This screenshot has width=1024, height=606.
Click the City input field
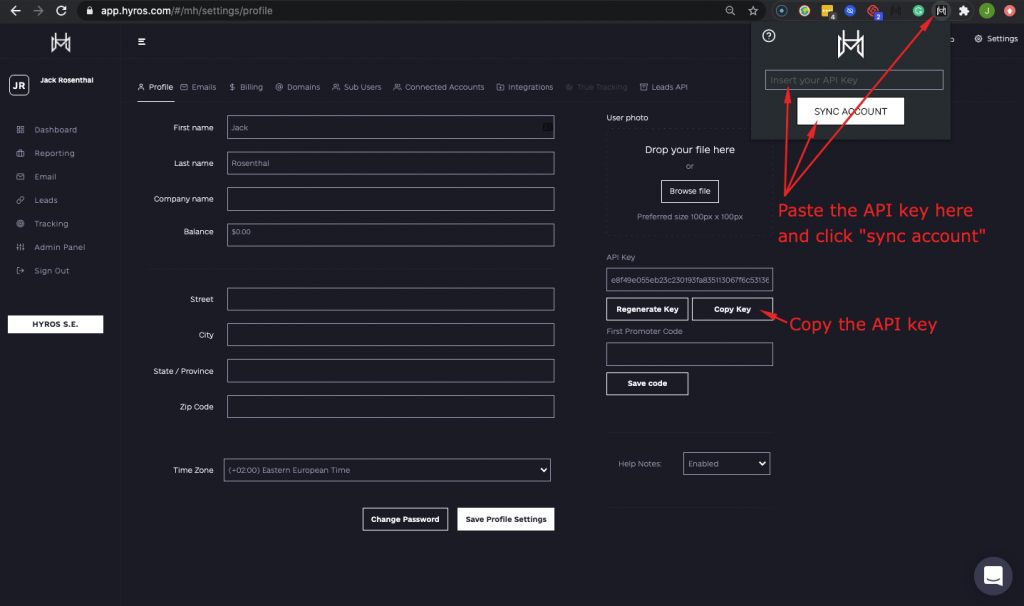tap(391, 334)
